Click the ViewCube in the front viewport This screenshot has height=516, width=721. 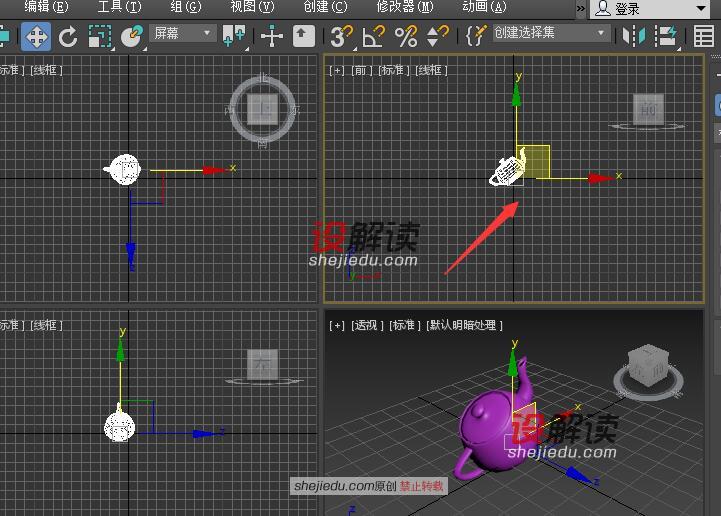(648, 109)
